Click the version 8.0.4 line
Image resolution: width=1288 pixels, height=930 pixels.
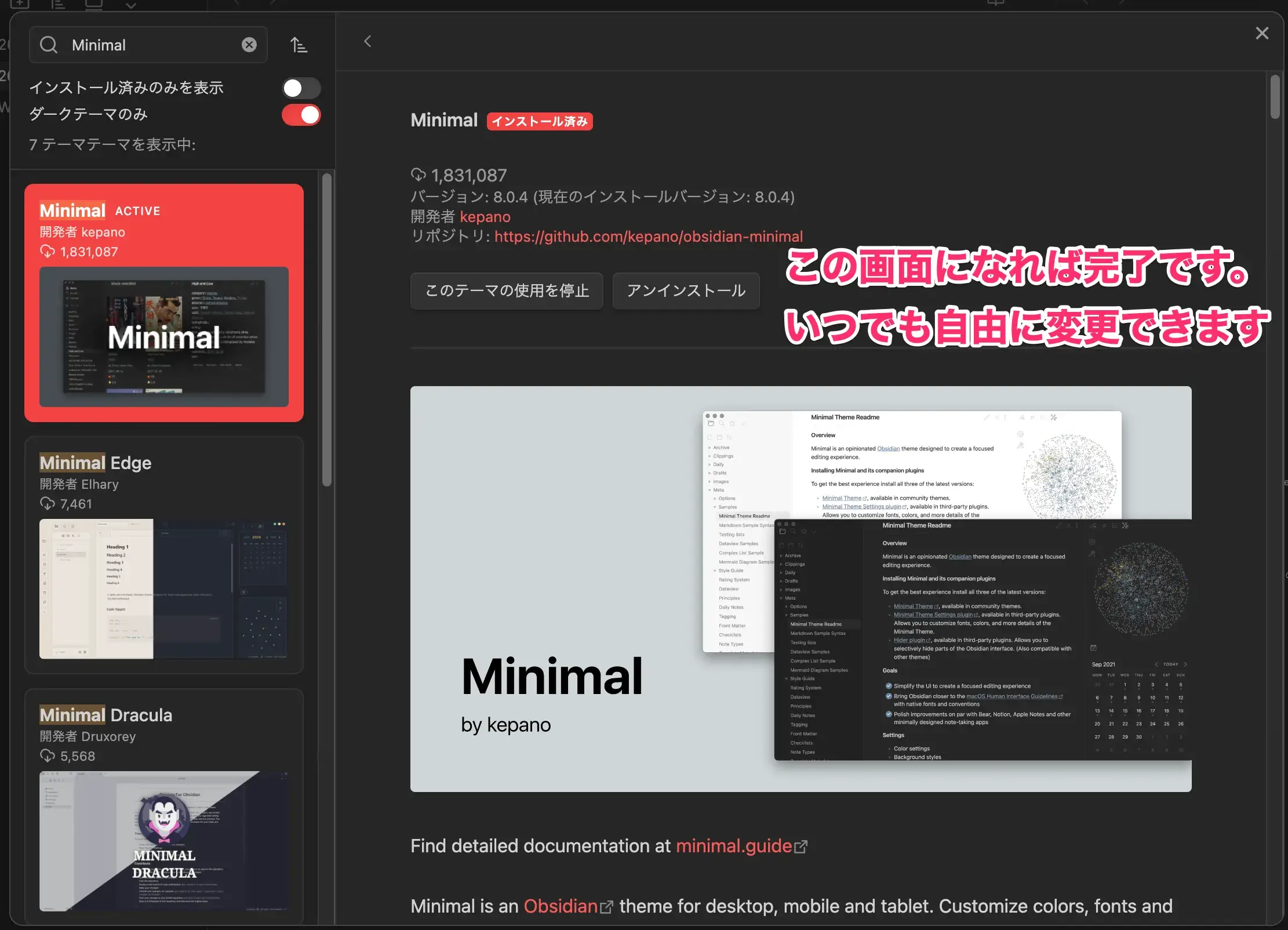[603, 197]
